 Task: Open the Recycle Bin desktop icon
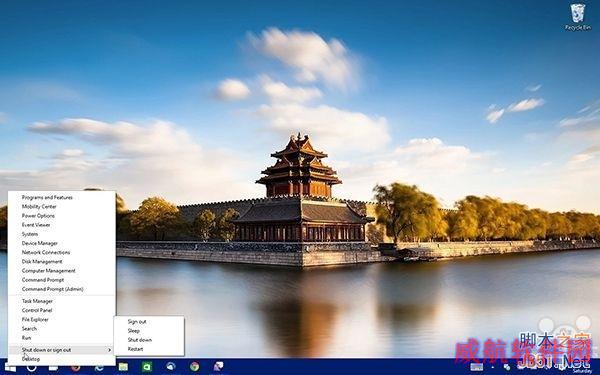(578, 17)
